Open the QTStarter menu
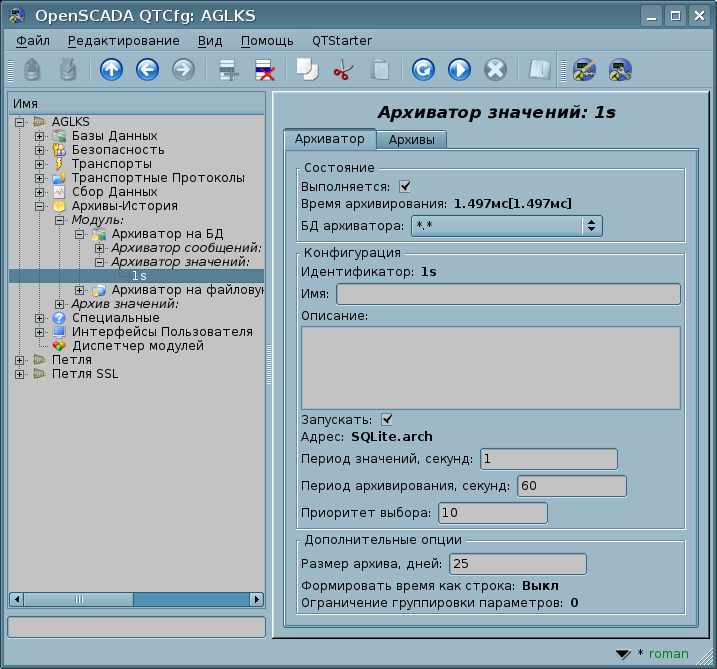This screenshot has height=669, width=717. 341,41
